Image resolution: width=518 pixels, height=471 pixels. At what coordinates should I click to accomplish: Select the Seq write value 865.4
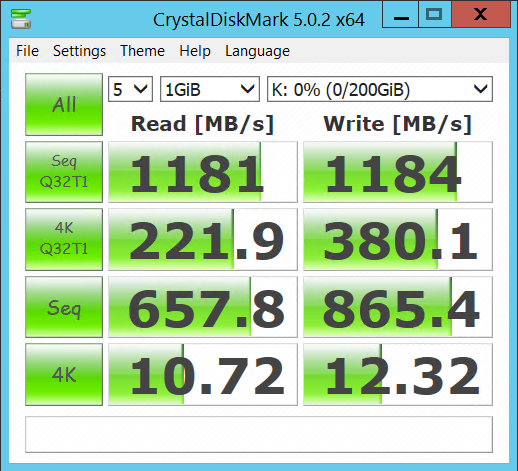point(398,307)
